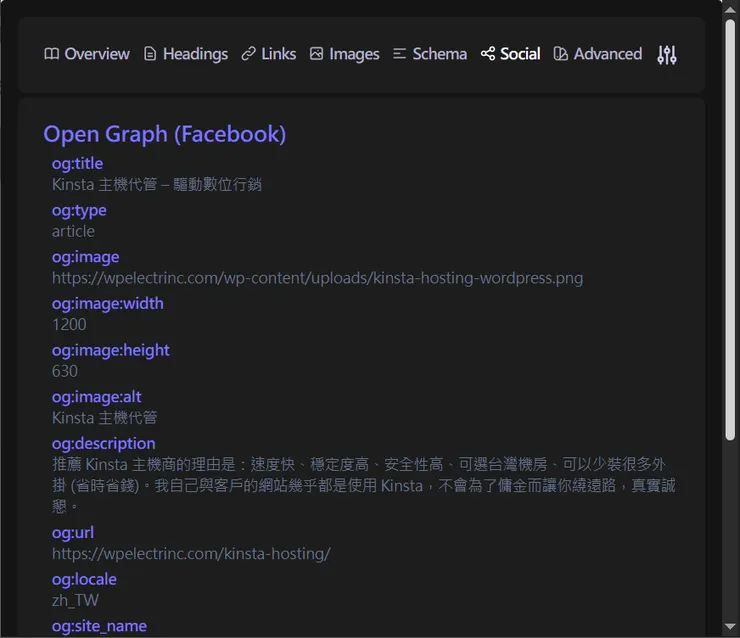Click the og:description paragraph text
740x638 pixels.
pyautogui.click(x=363, y=486)
